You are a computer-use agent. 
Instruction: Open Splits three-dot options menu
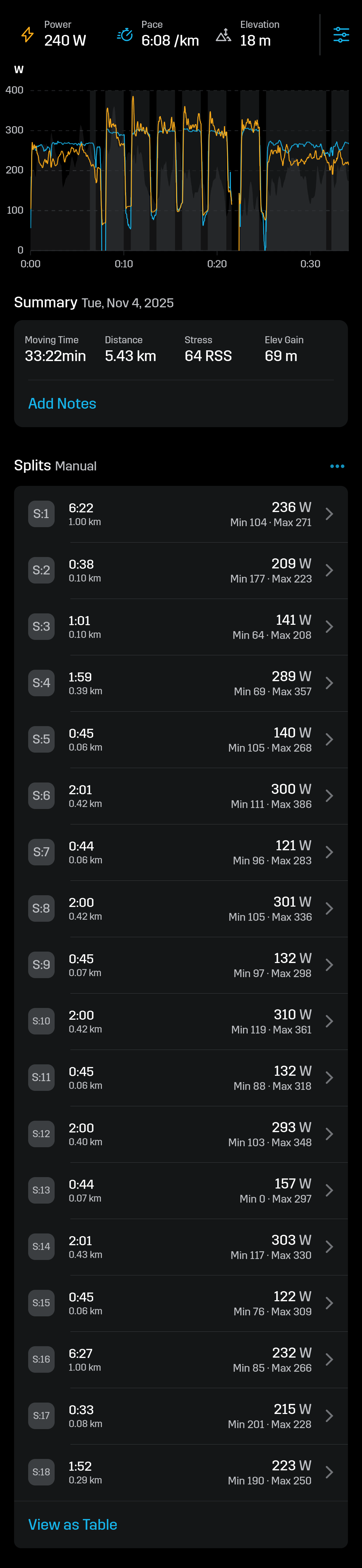tap(337, 466)
